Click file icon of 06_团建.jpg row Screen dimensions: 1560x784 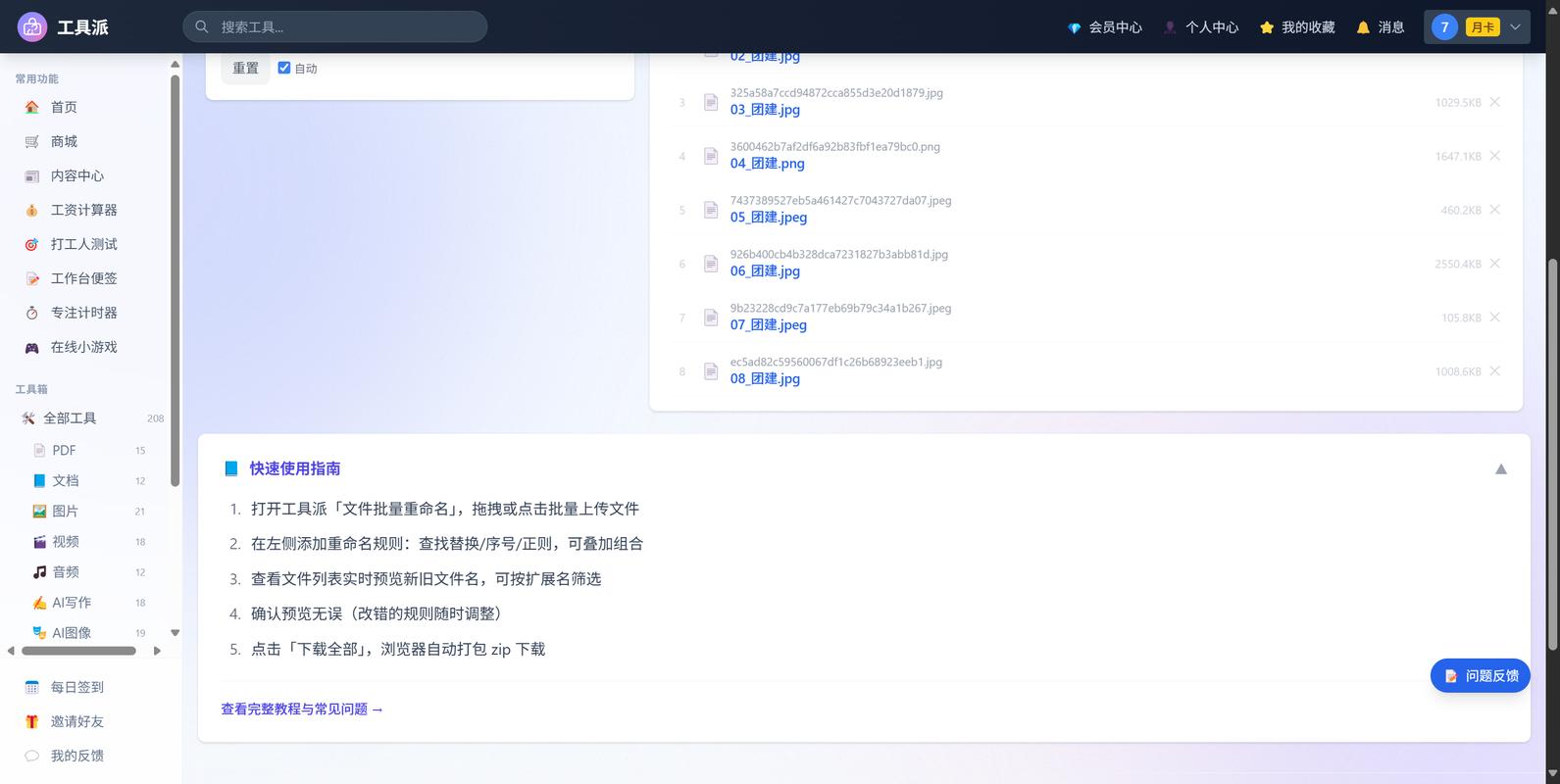(x=711, y=264)
